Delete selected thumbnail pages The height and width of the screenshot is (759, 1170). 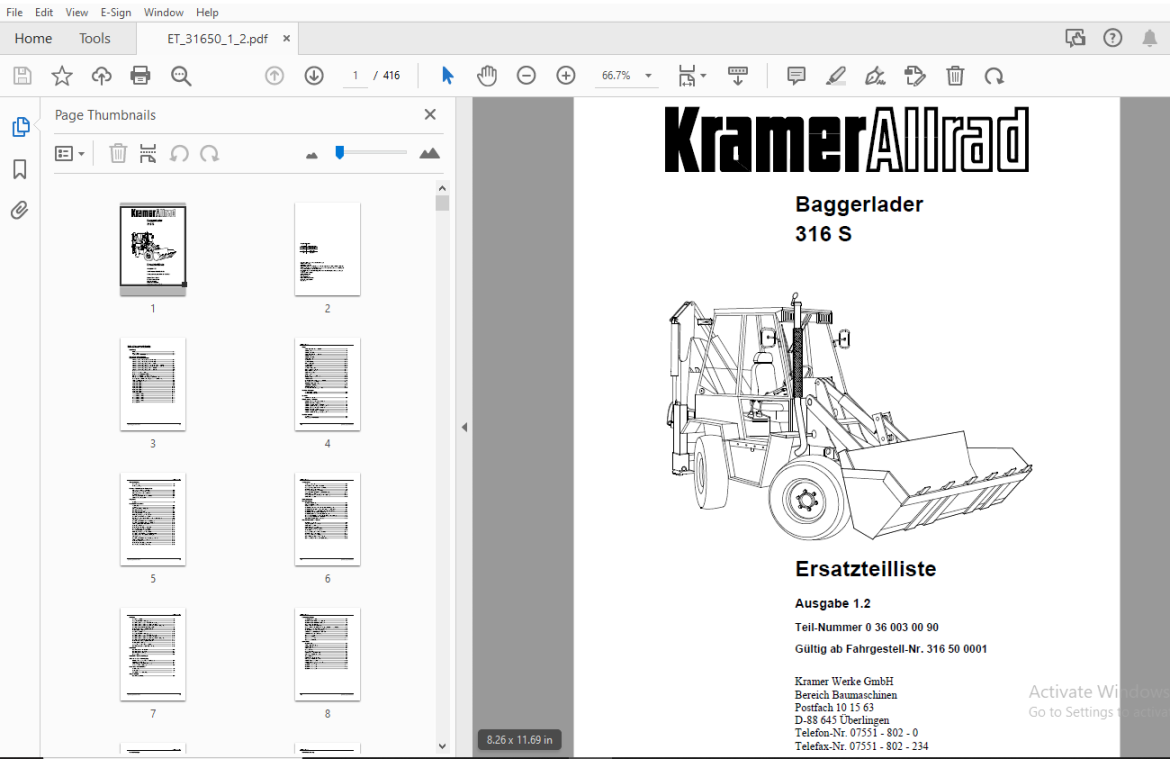[x=118, y=154]
